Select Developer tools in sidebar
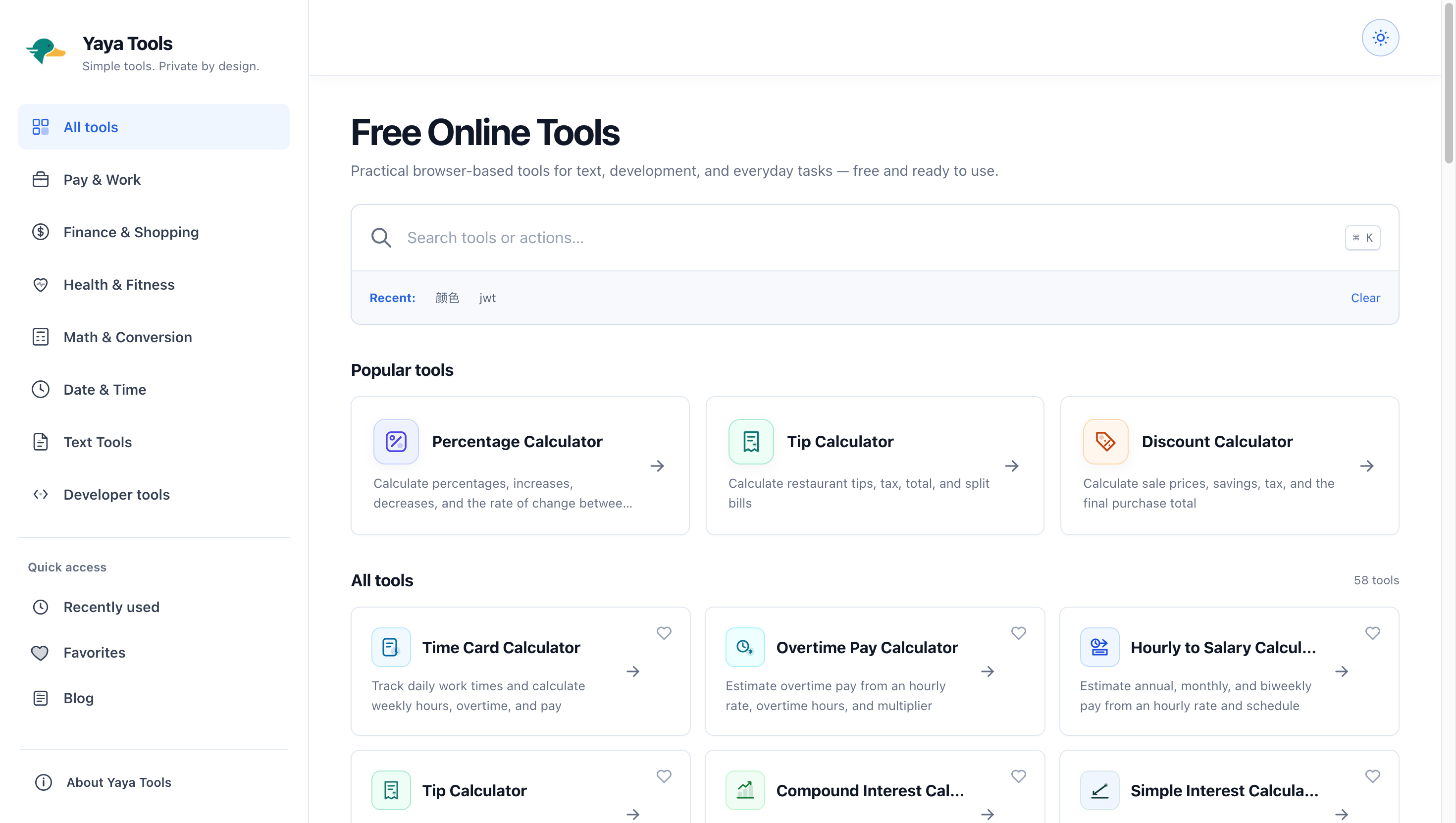The height and width of the screenshot is (823, 1456). [154, 494]
